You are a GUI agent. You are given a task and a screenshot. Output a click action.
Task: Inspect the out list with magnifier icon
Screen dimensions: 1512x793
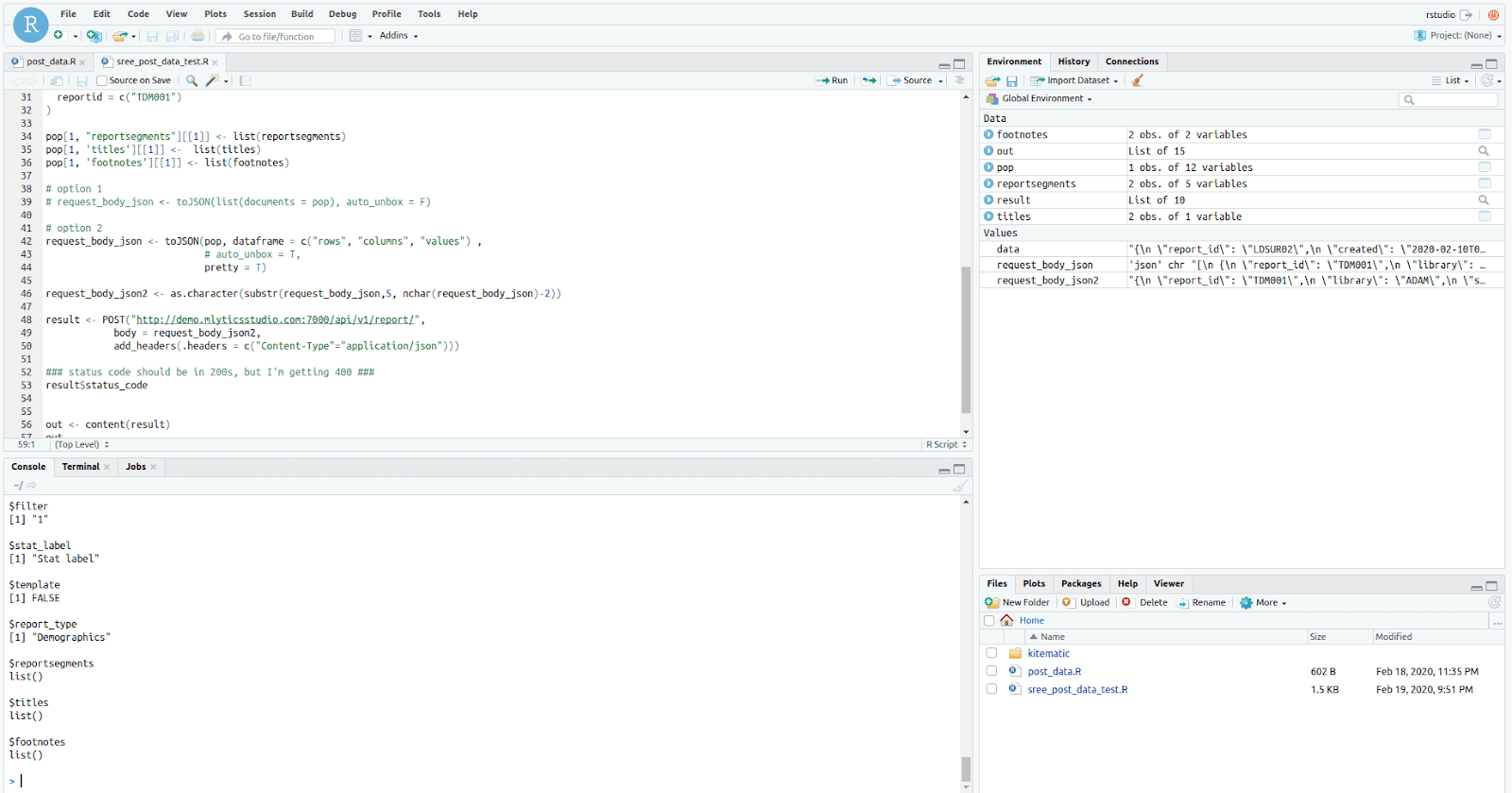(1484, 151)
